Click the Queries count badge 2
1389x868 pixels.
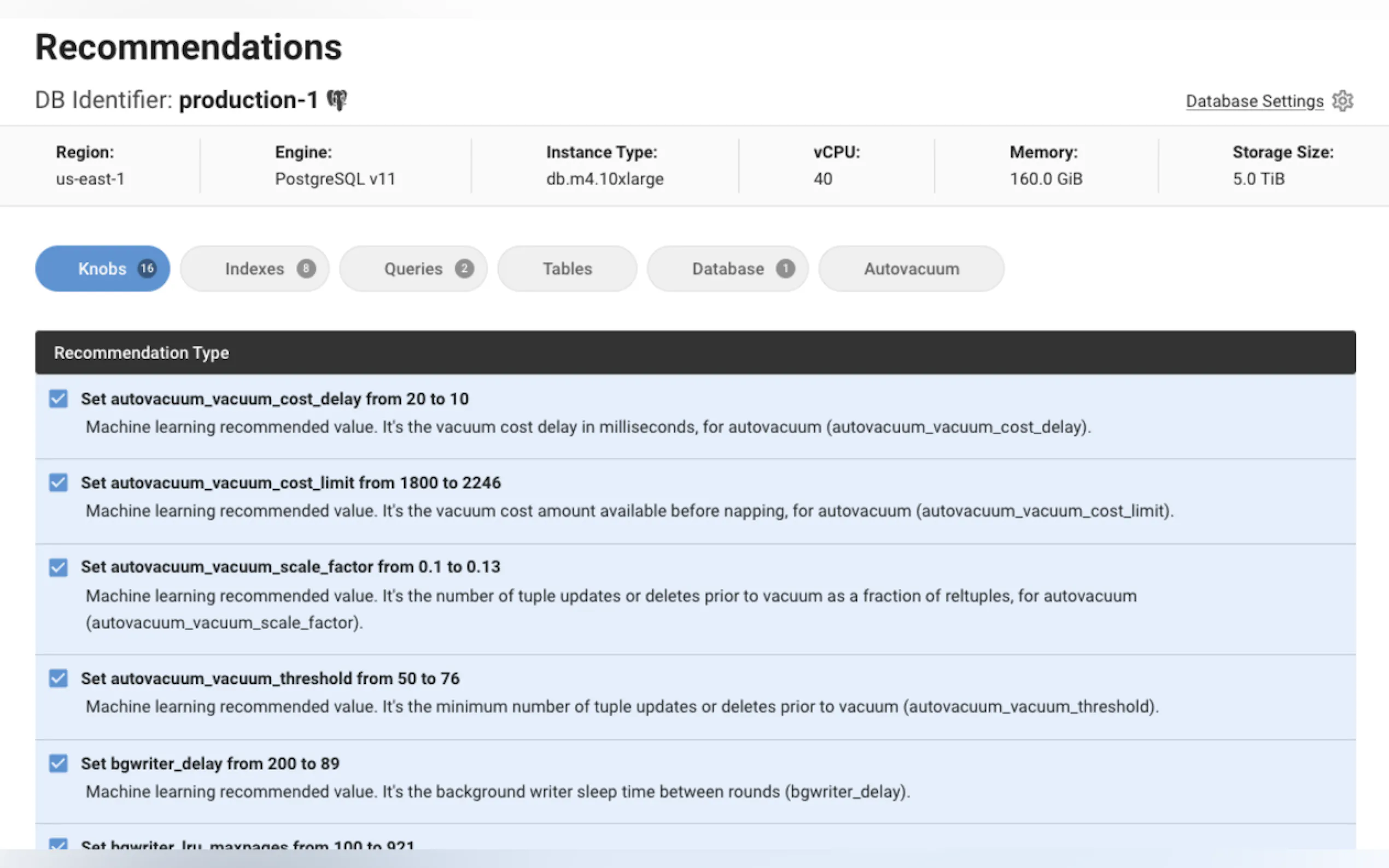pos(464,268)
